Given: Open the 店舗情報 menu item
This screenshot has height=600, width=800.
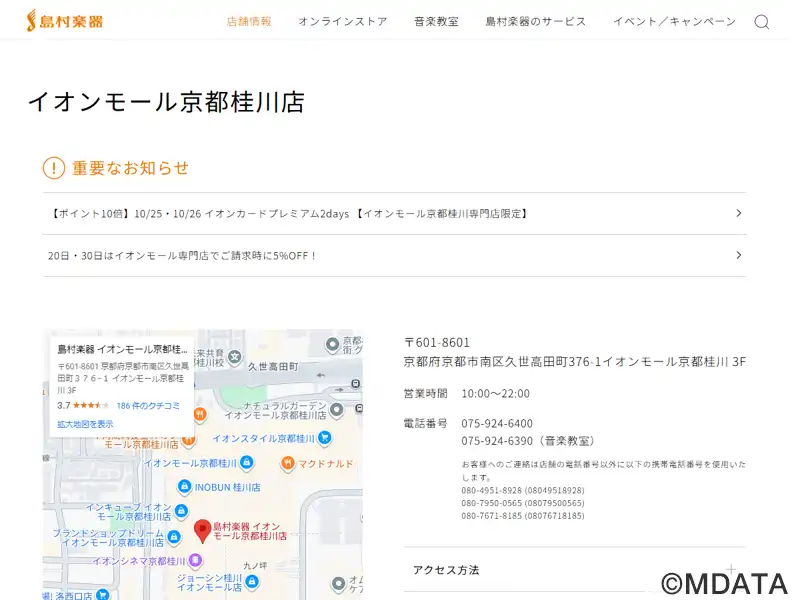Looking at the screenshot, I should click(x=249, y=21).
